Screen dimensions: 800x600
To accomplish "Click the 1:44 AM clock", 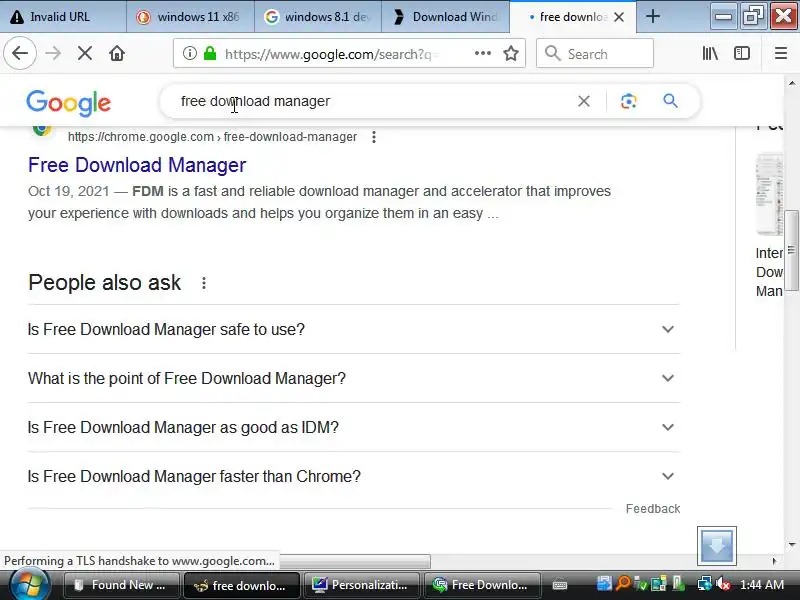I will 762,585.
